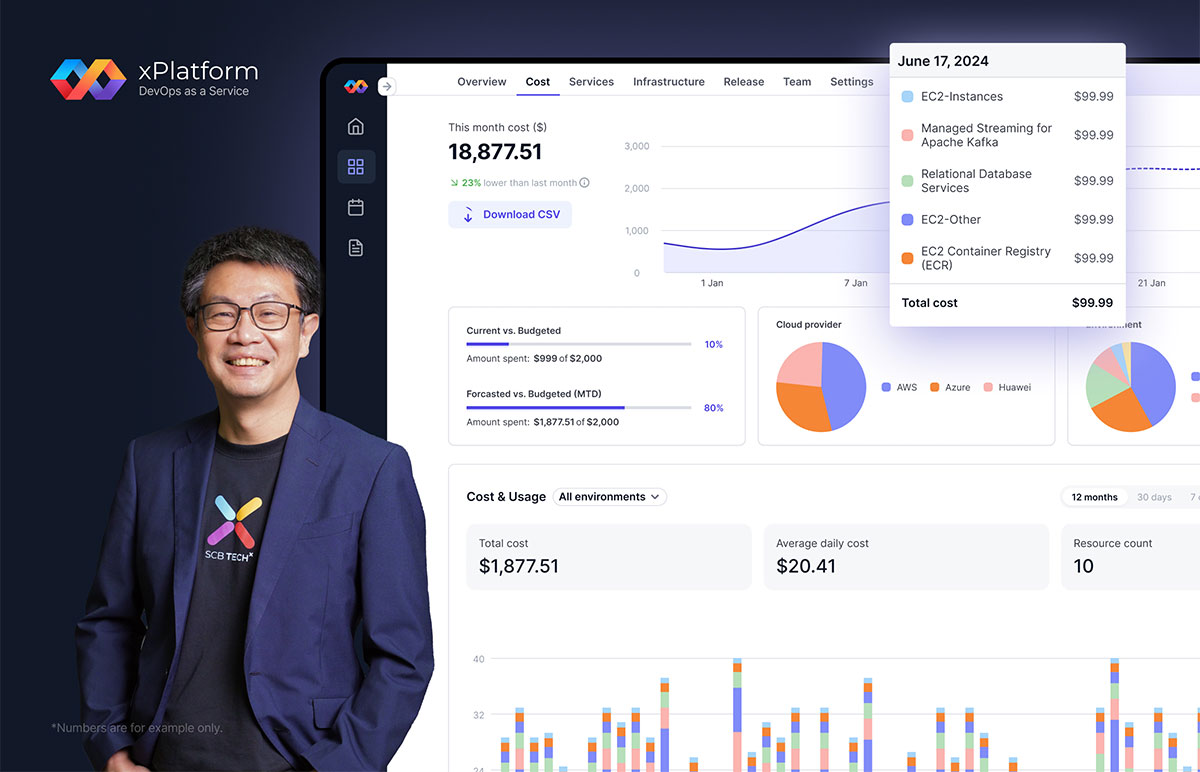The height and width of the screenshot is (772, 1200).
Task: Expand the sidebar with the arrow button
Action: point(387,87)
